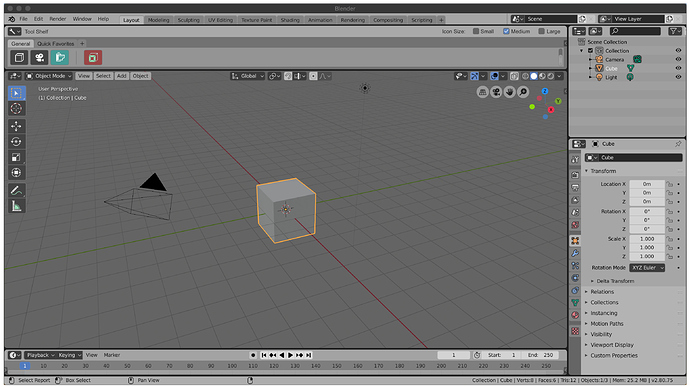Select the Transform tool
Image resolution: width=690 pixels, height=387 pixels.
pos(16,173)
